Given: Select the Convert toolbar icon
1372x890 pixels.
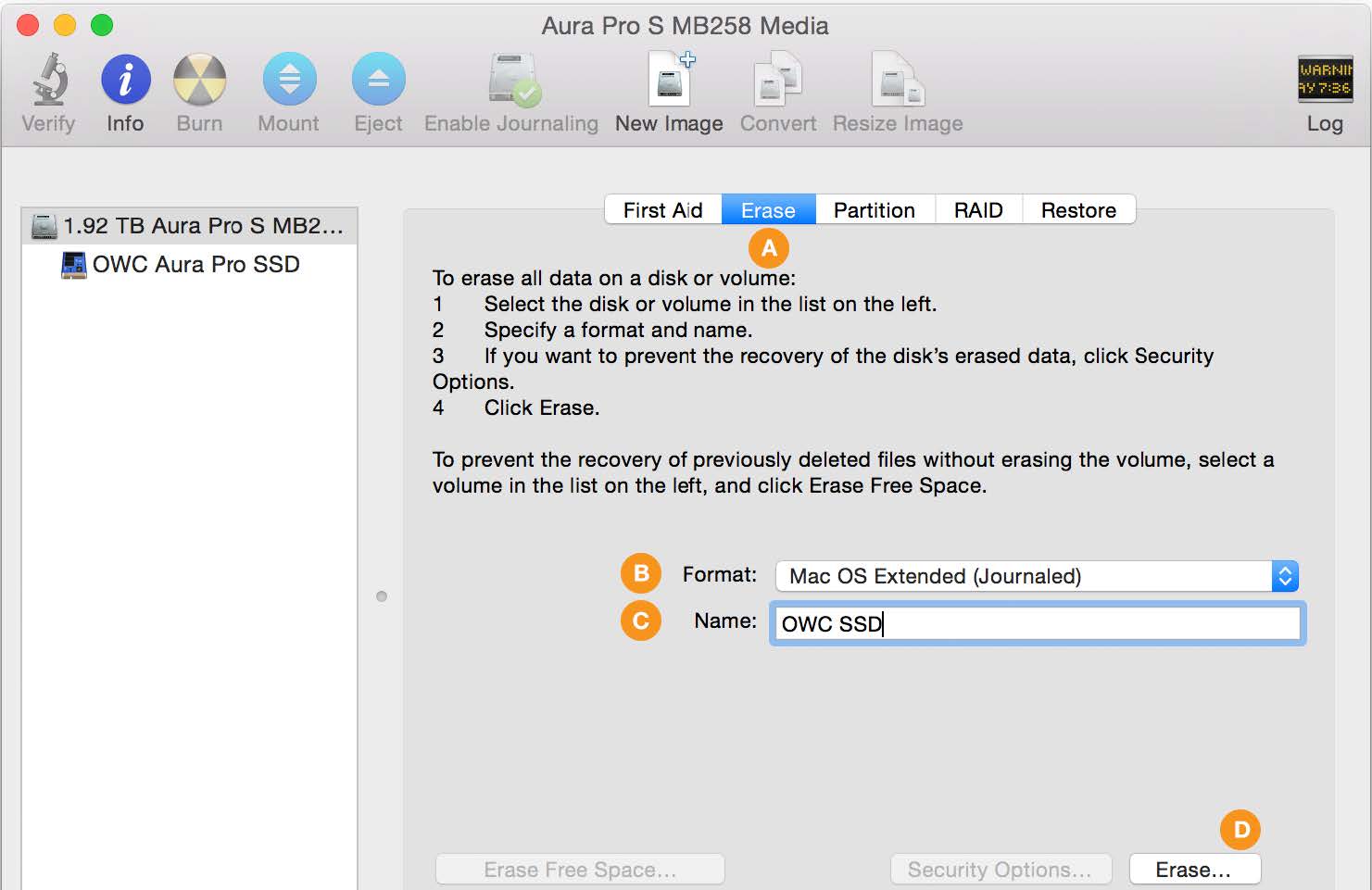Looking at the screenshot, I should 777,88.
